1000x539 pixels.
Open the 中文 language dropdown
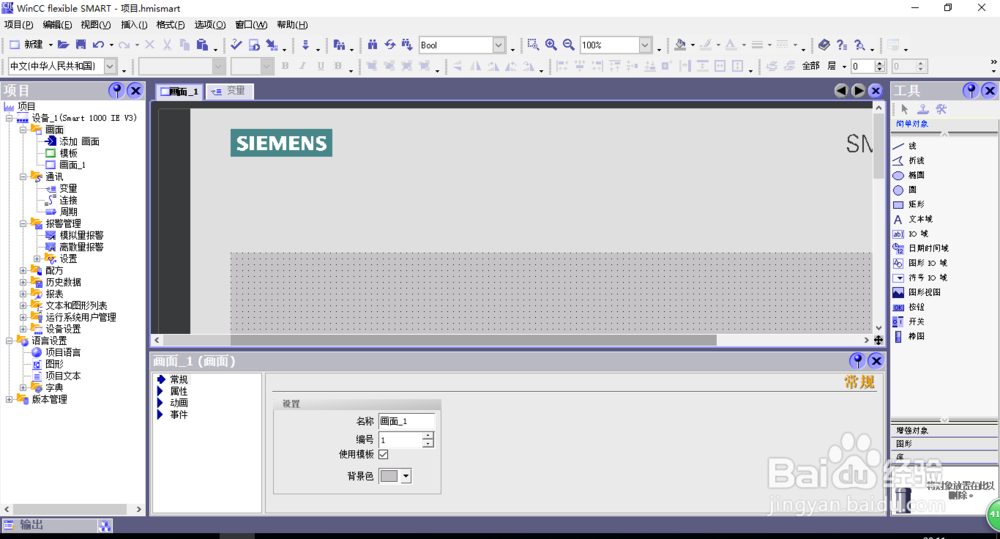(x=110, y=66)
